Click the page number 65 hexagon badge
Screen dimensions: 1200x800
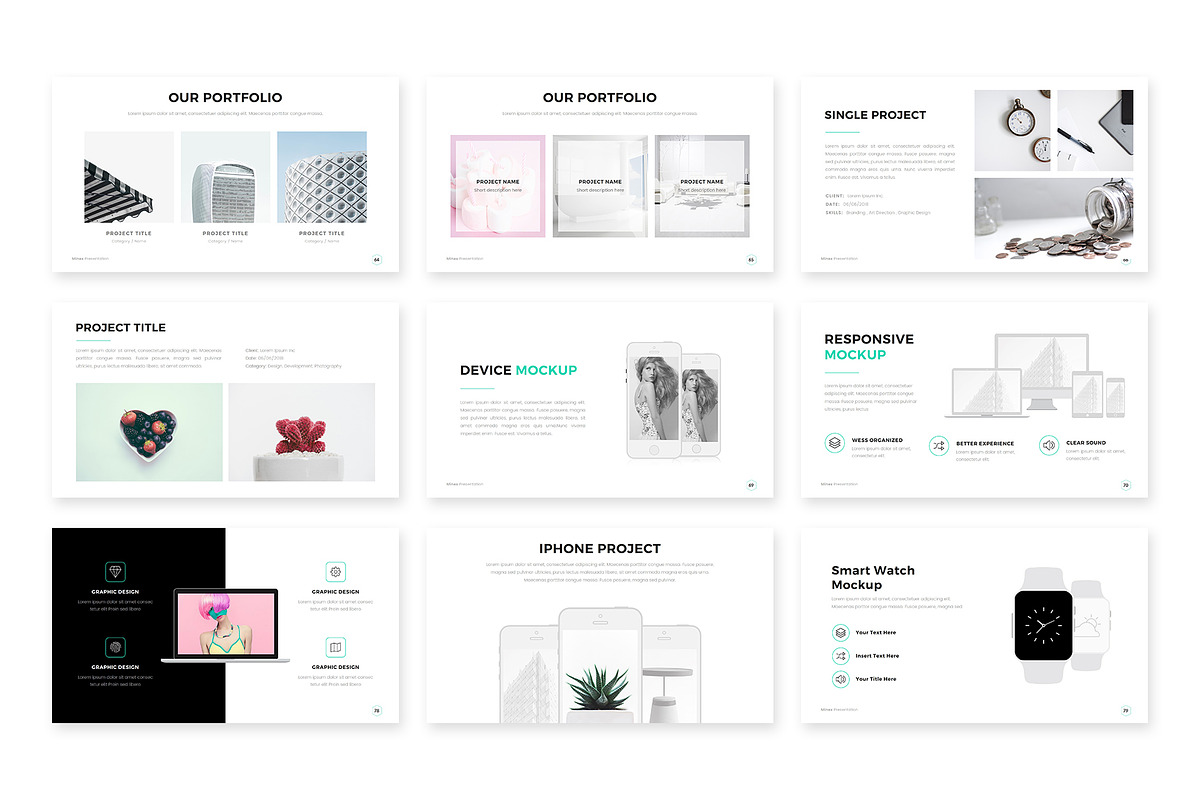(x=751, y=260)
